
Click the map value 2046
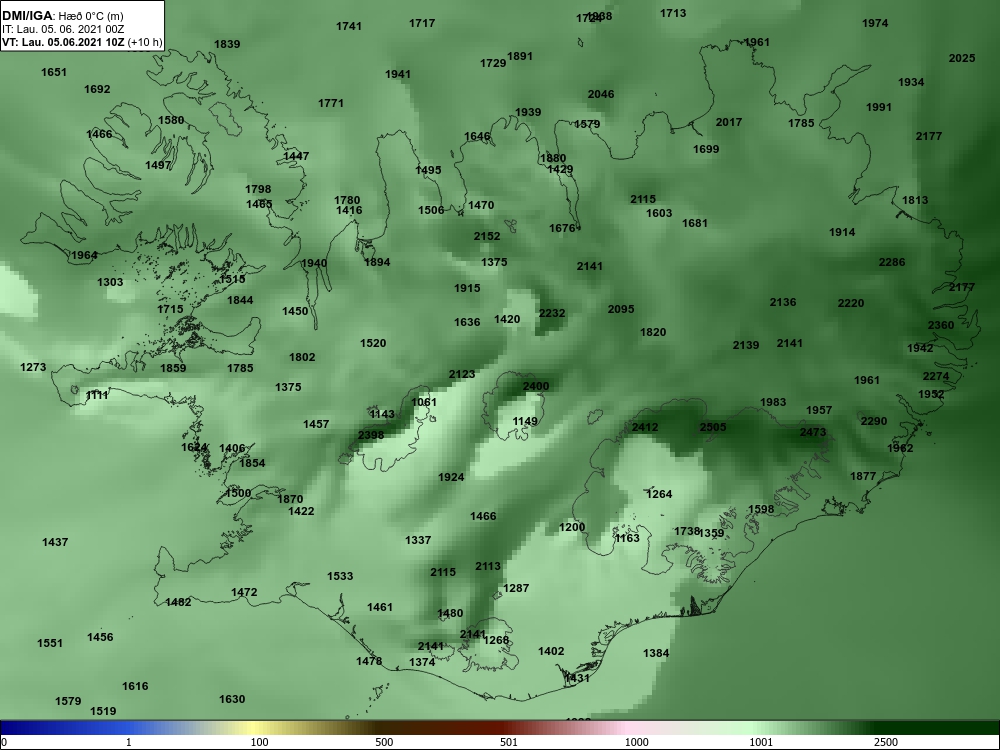pos(601,94)
